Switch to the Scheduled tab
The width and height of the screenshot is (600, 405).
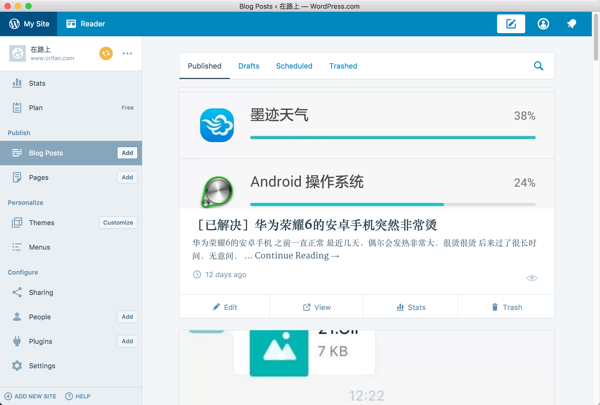tap(294, 66)
